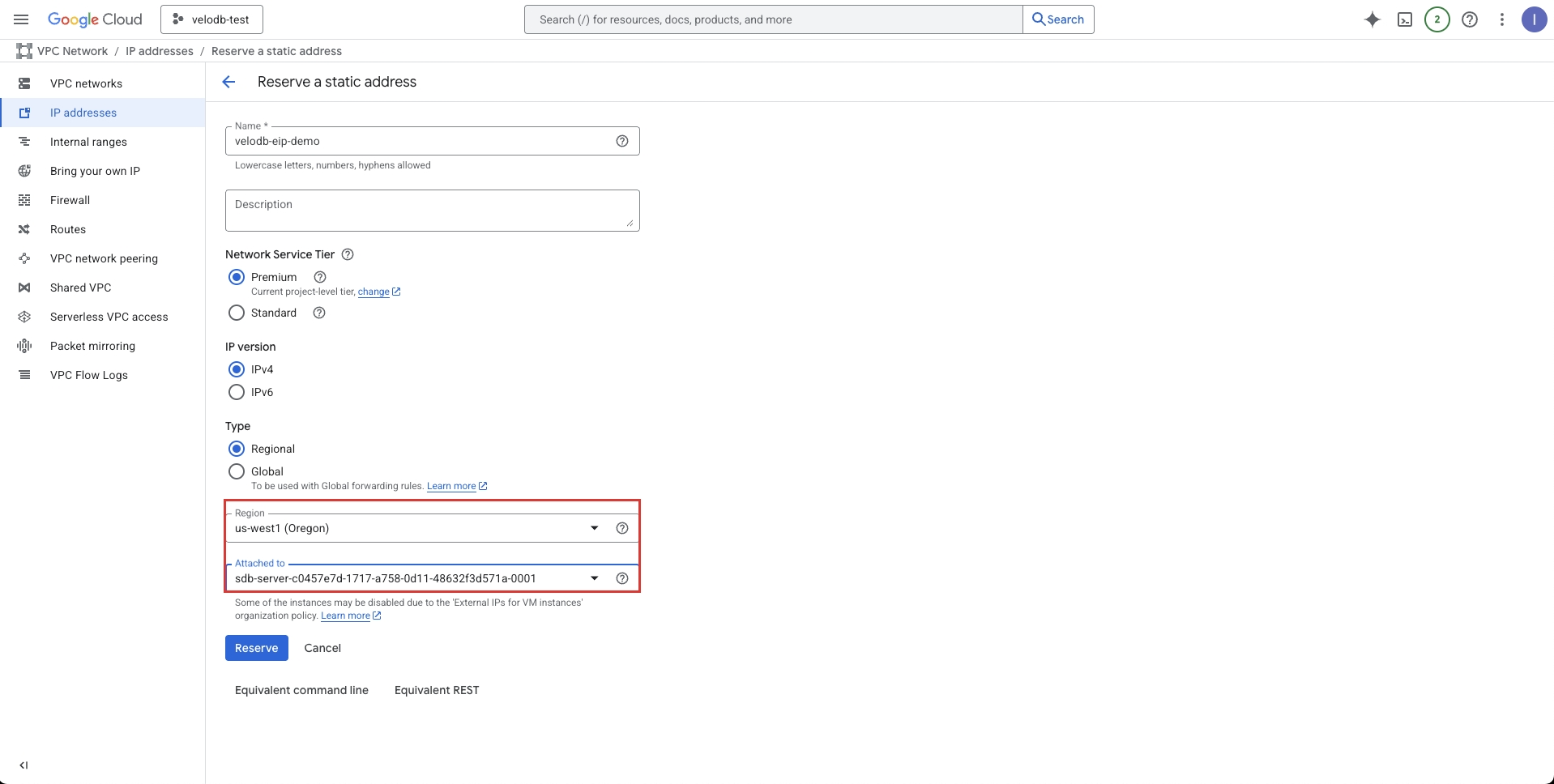Image resolution: width=1554 pixels, height=784 pixels.
Task: Expand the Region dropdown showing us-west1 (Oregon)
Action: (417, 528)
